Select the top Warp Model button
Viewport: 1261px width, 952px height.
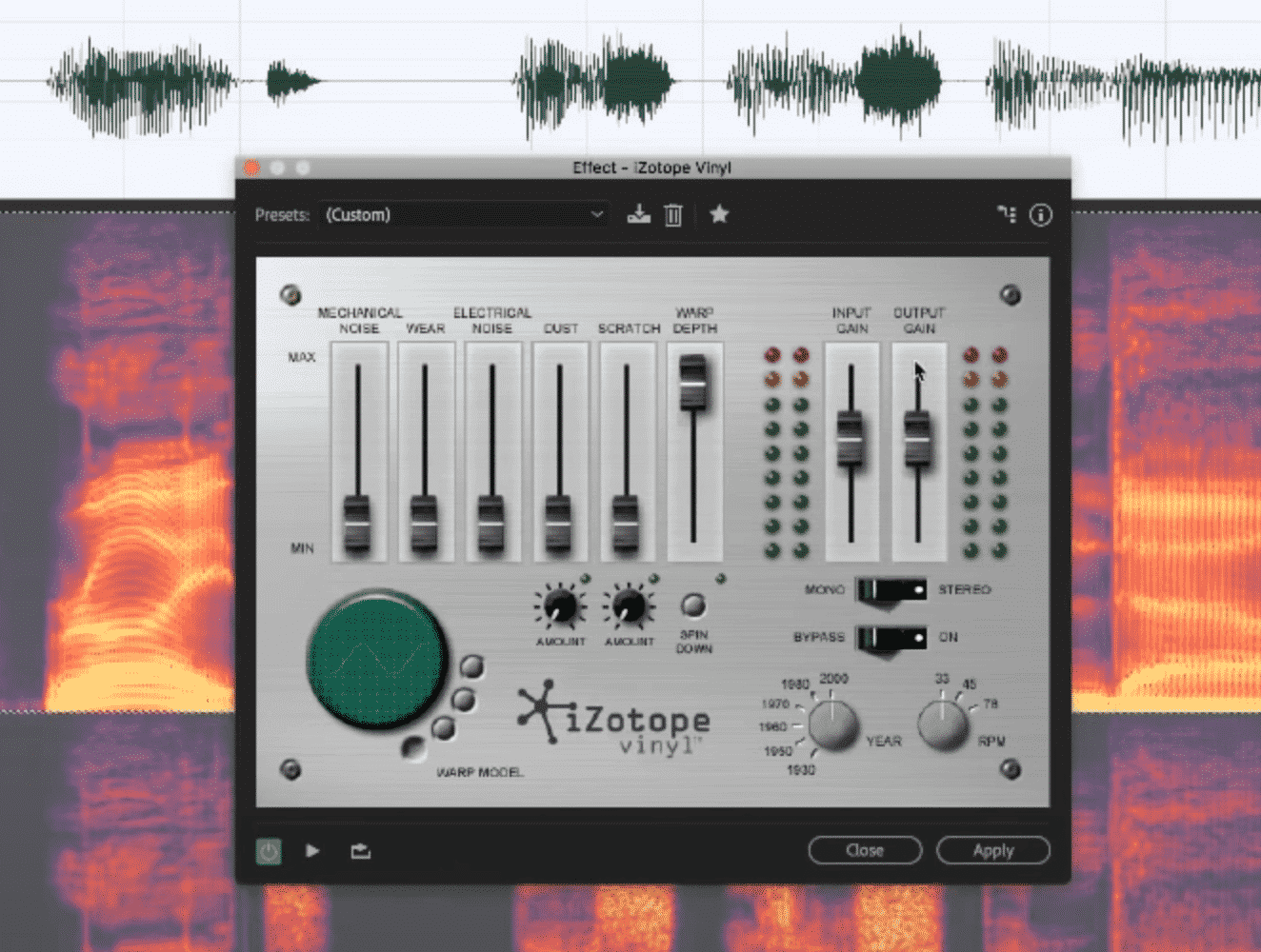click(471, 666)
